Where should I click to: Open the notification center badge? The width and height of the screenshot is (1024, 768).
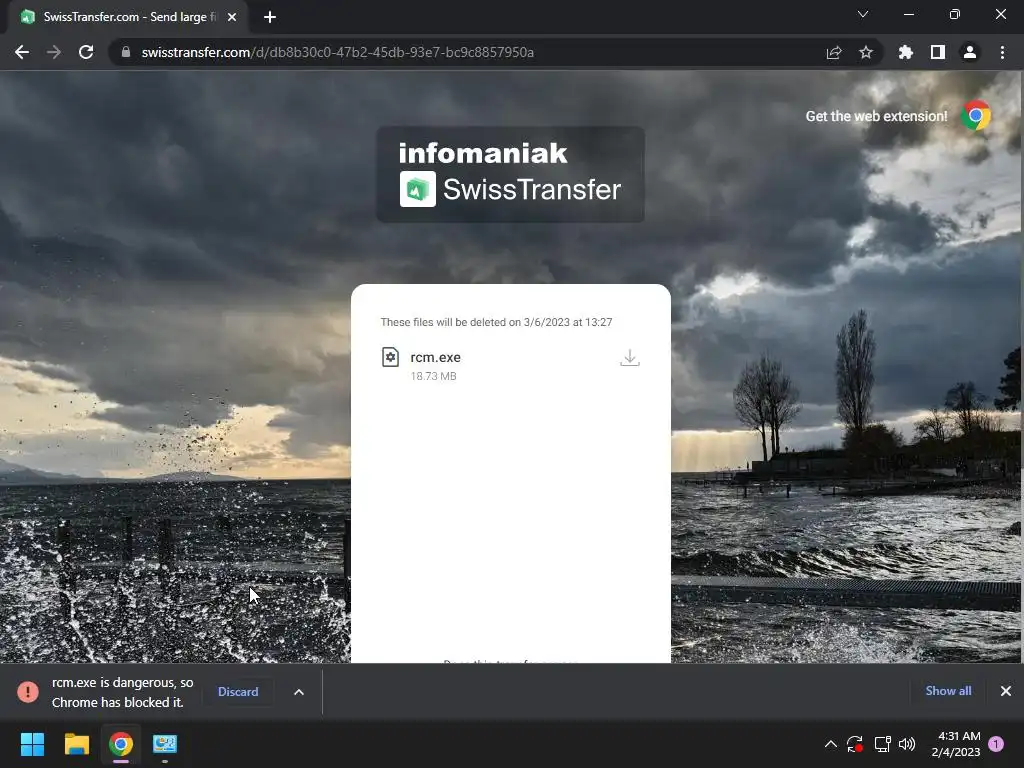(x=996, y=744)
